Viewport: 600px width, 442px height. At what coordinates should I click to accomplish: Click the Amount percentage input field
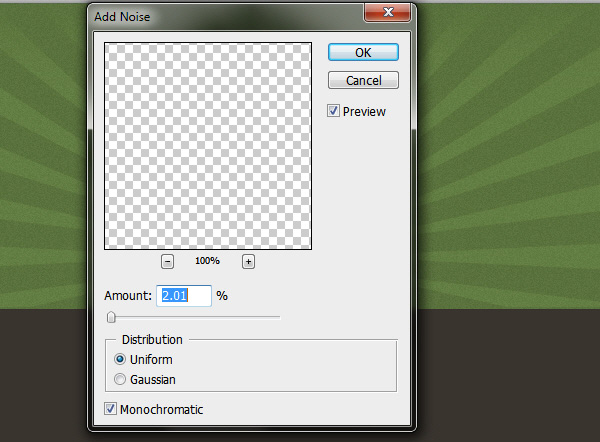[184, 295]
